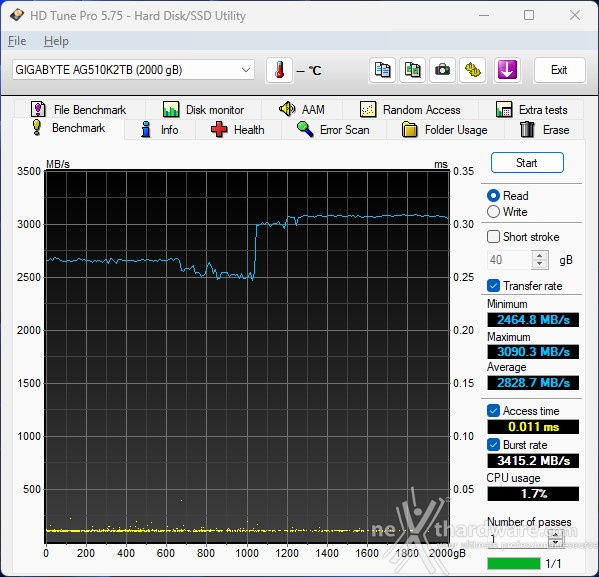Click the Exit button
The height and width of the screenshot is (577, 599).
559,70
